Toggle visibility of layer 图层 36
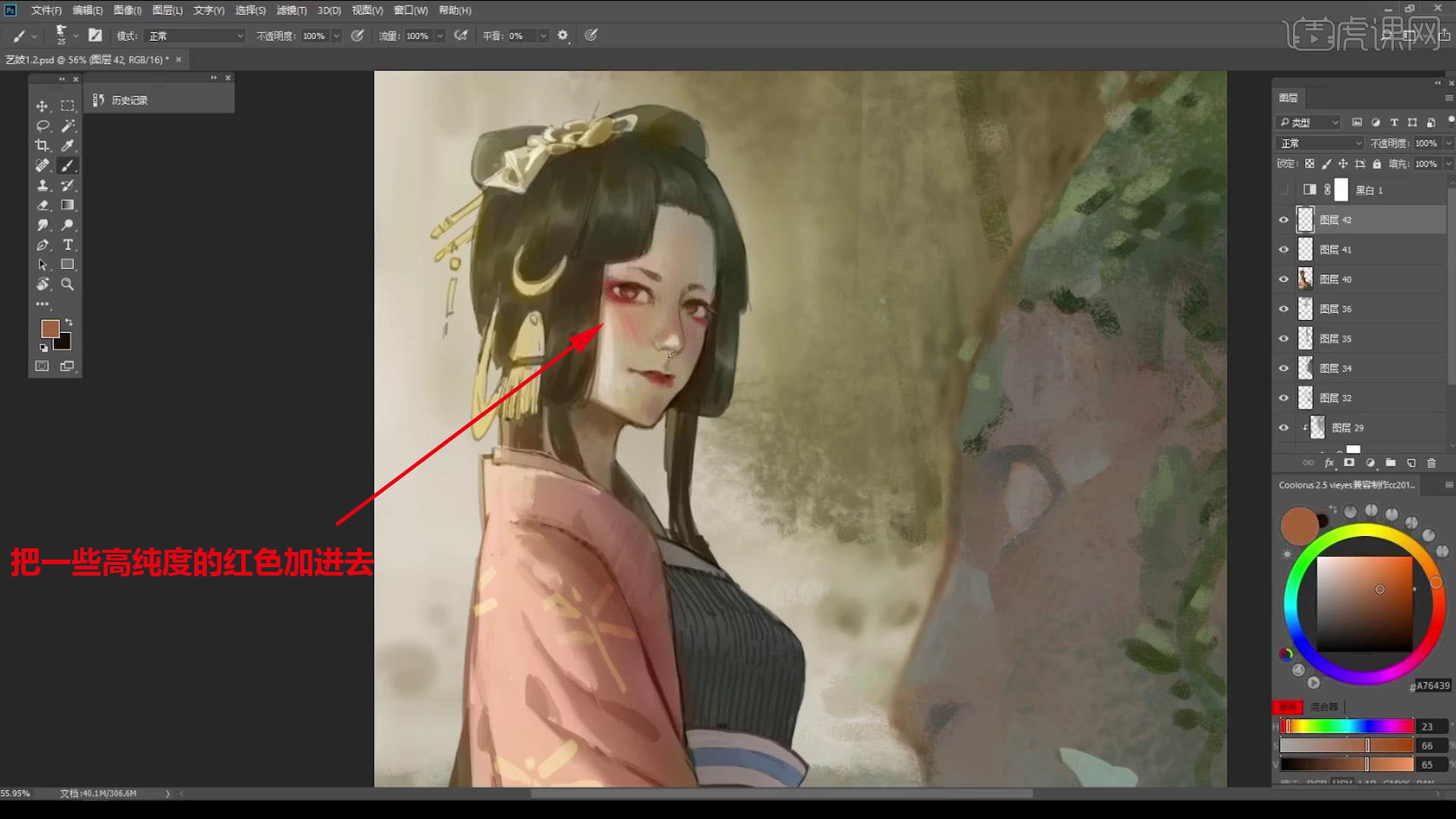Image resolution: width=1456 pixels, height=819 pixels. pyautogui.click(x=1284, y=309)
